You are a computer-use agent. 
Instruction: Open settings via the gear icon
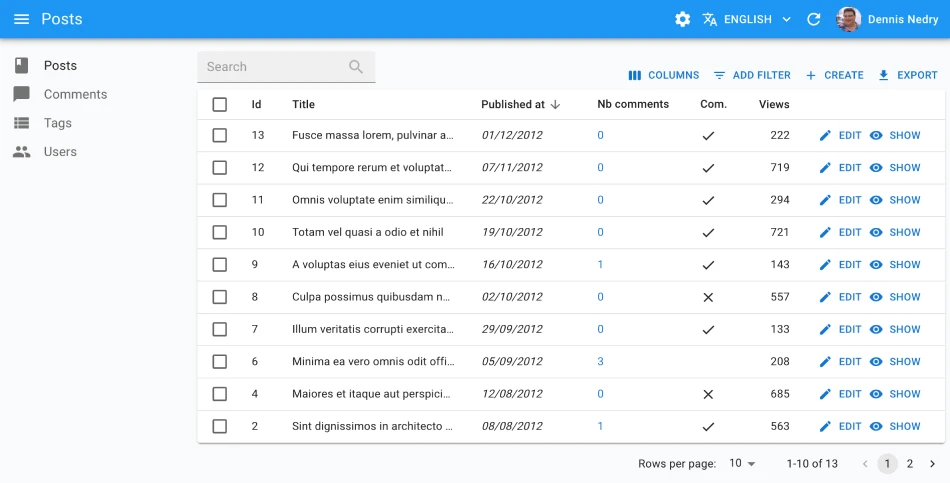click(x=682, y=19)
